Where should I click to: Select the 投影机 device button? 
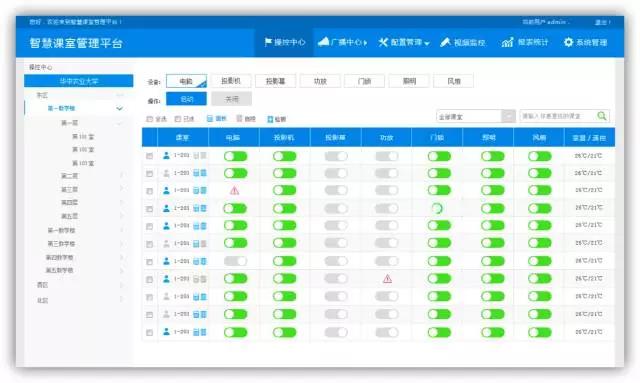tap(231, 81)
